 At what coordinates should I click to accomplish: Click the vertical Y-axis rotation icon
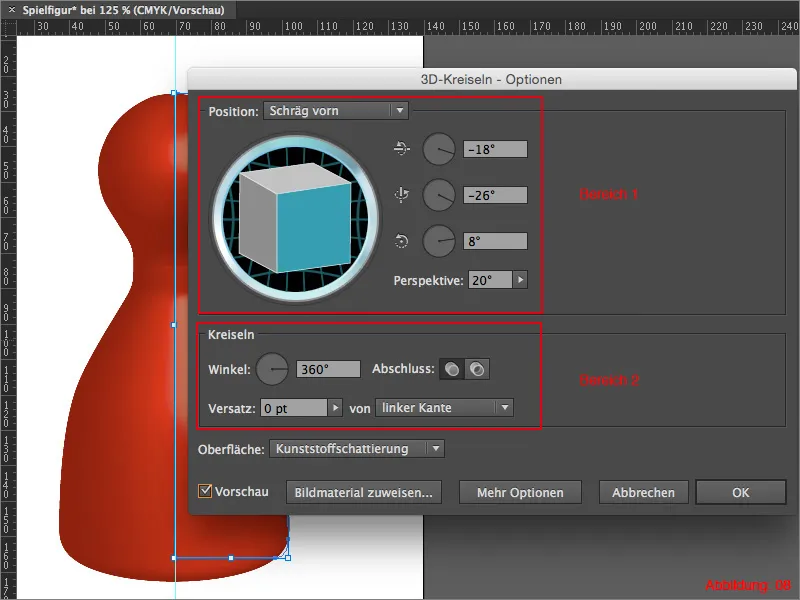pyautogui.click(x=402, y=195)
